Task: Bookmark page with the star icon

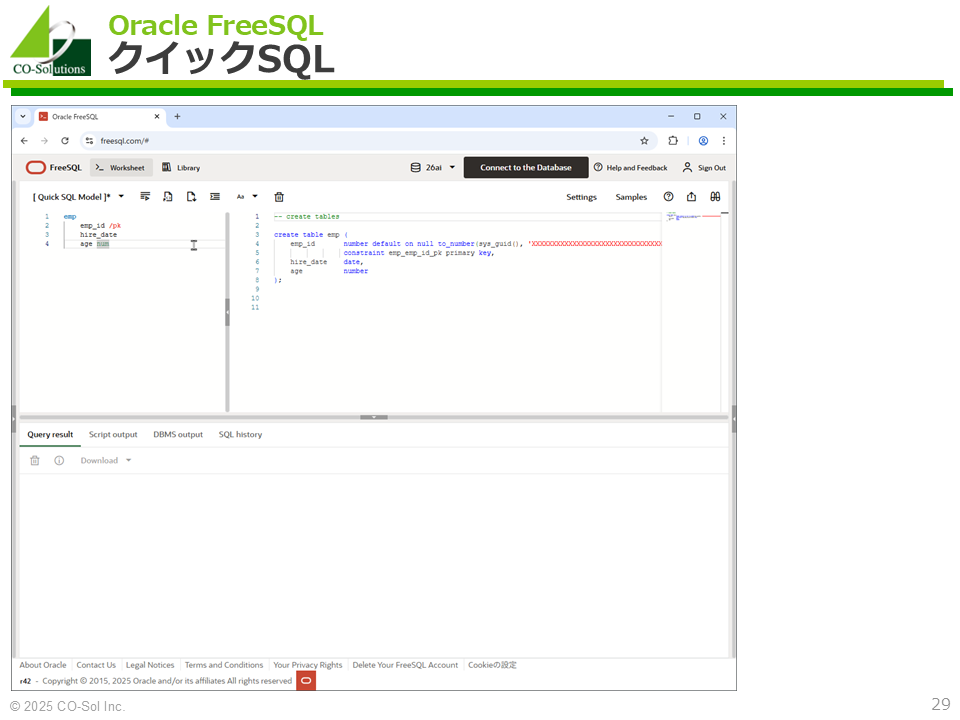Action: (x=644, y=141)
